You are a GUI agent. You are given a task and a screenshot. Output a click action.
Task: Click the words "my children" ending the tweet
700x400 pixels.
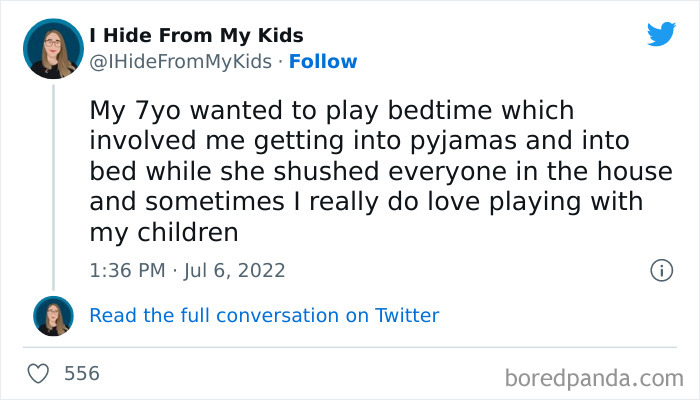pyautogui.click(x=164, y=233)
